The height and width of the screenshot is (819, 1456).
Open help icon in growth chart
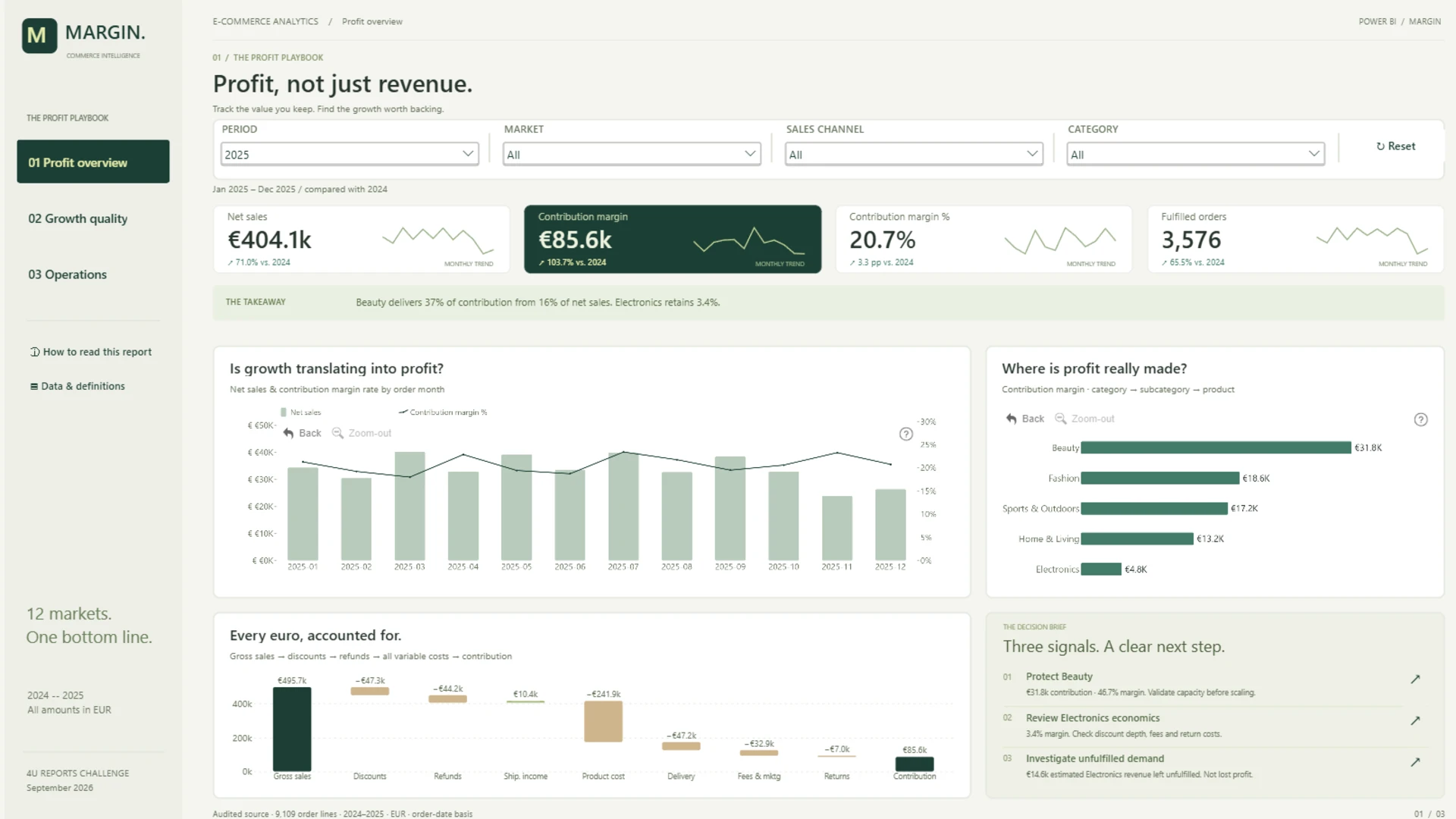(905, 434)
